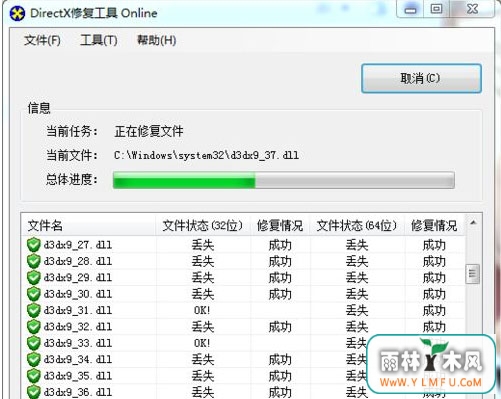Select the d3dx9_32.dll file name
The height and width of the screenshot is (399, 501).
(78, 327)
